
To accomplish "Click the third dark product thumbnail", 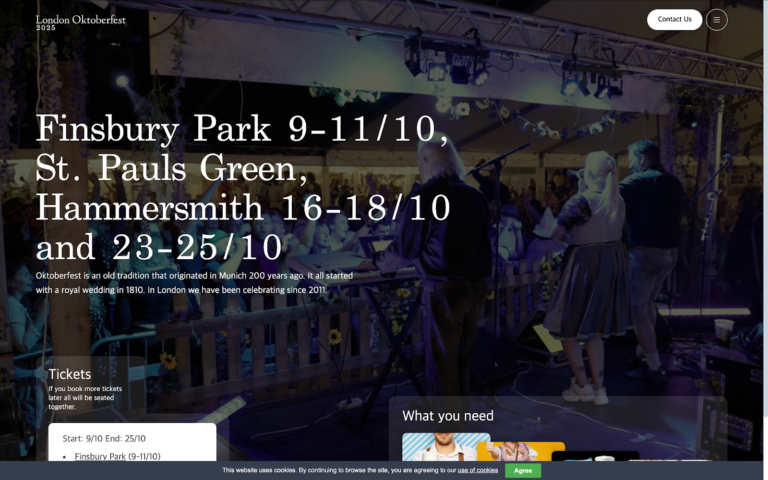I will click(595, 456).
